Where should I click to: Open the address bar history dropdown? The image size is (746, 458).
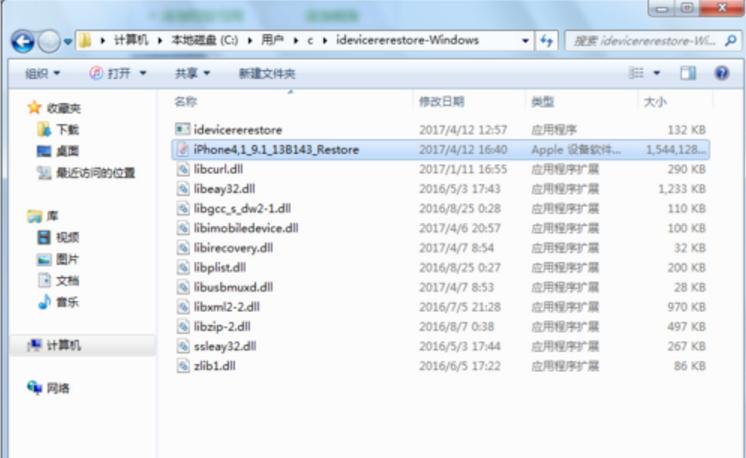click(525, 41)
